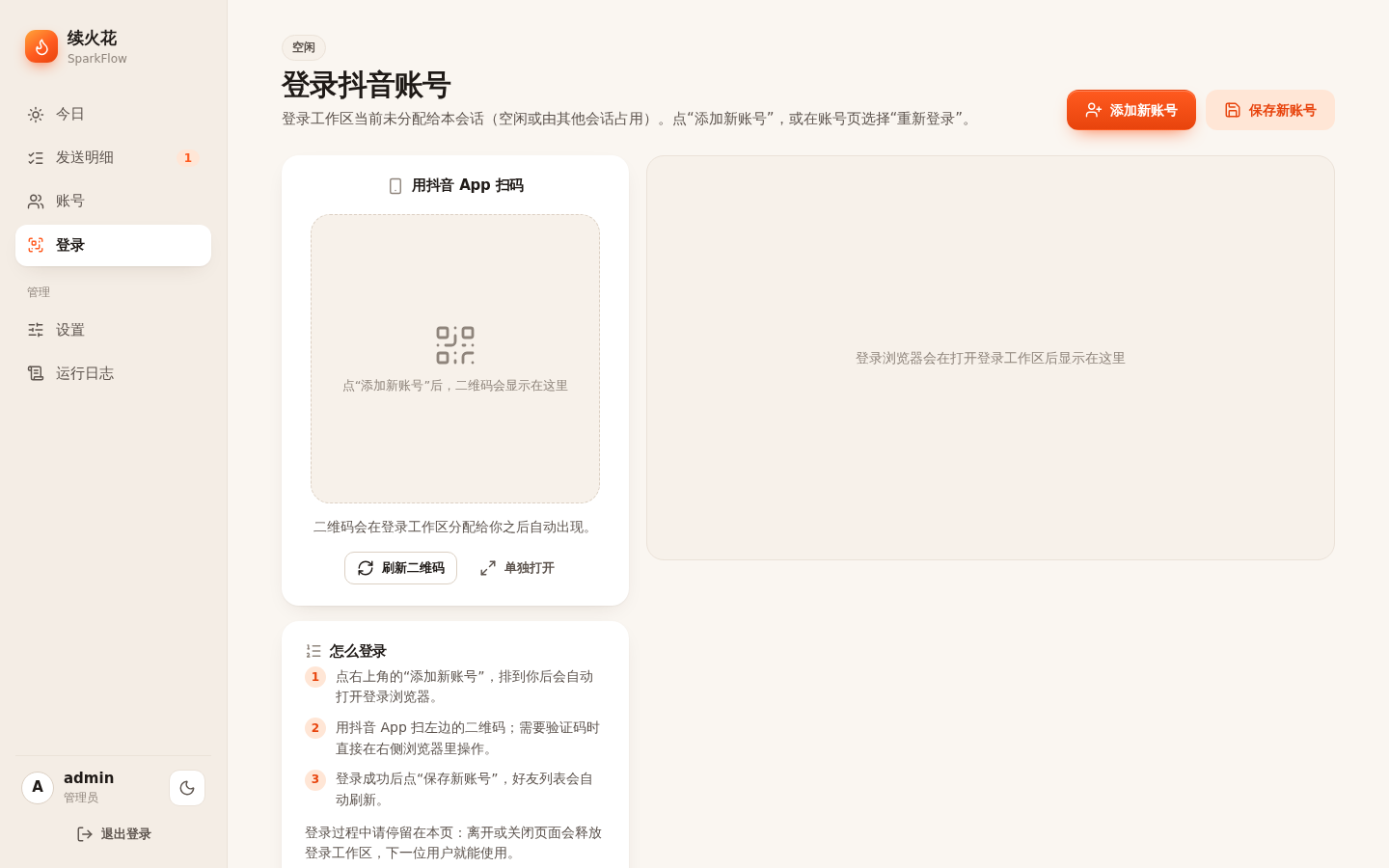Click the admin avatar letter A
1389x868 pixels.
click(38, 788)
